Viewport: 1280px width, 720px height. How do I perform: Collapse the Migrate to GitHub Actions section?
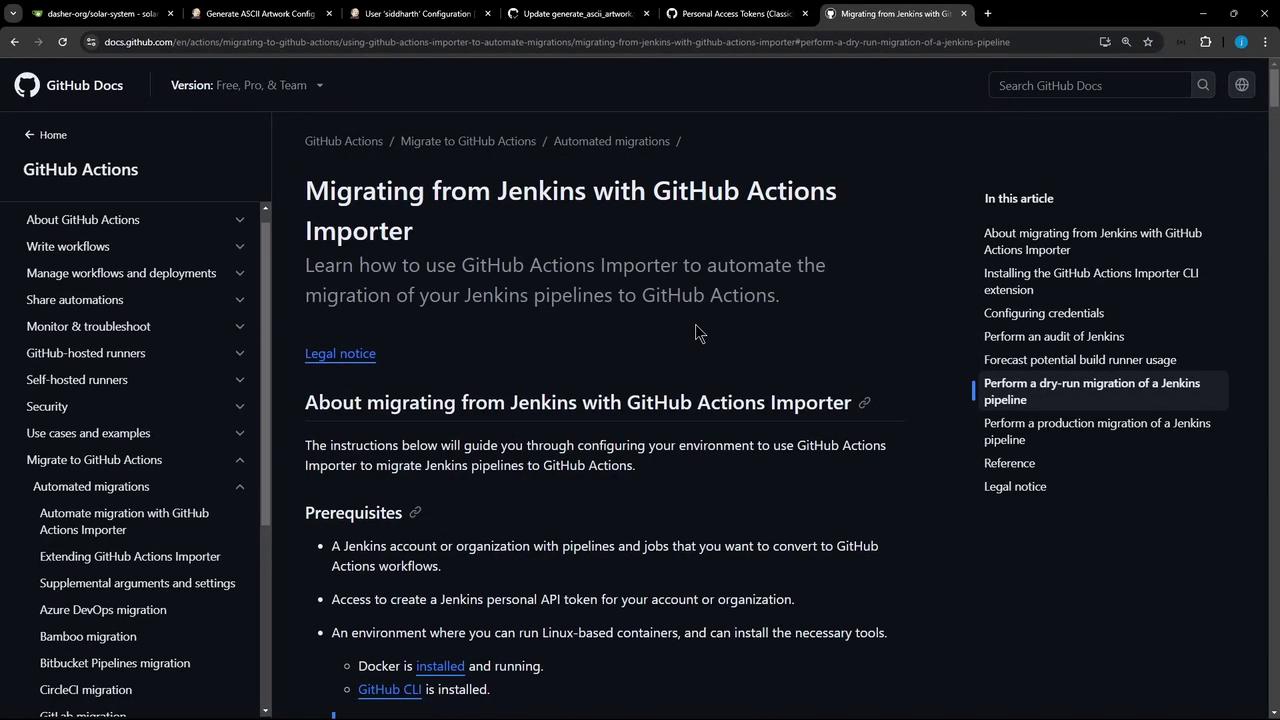tap(240, 460)
